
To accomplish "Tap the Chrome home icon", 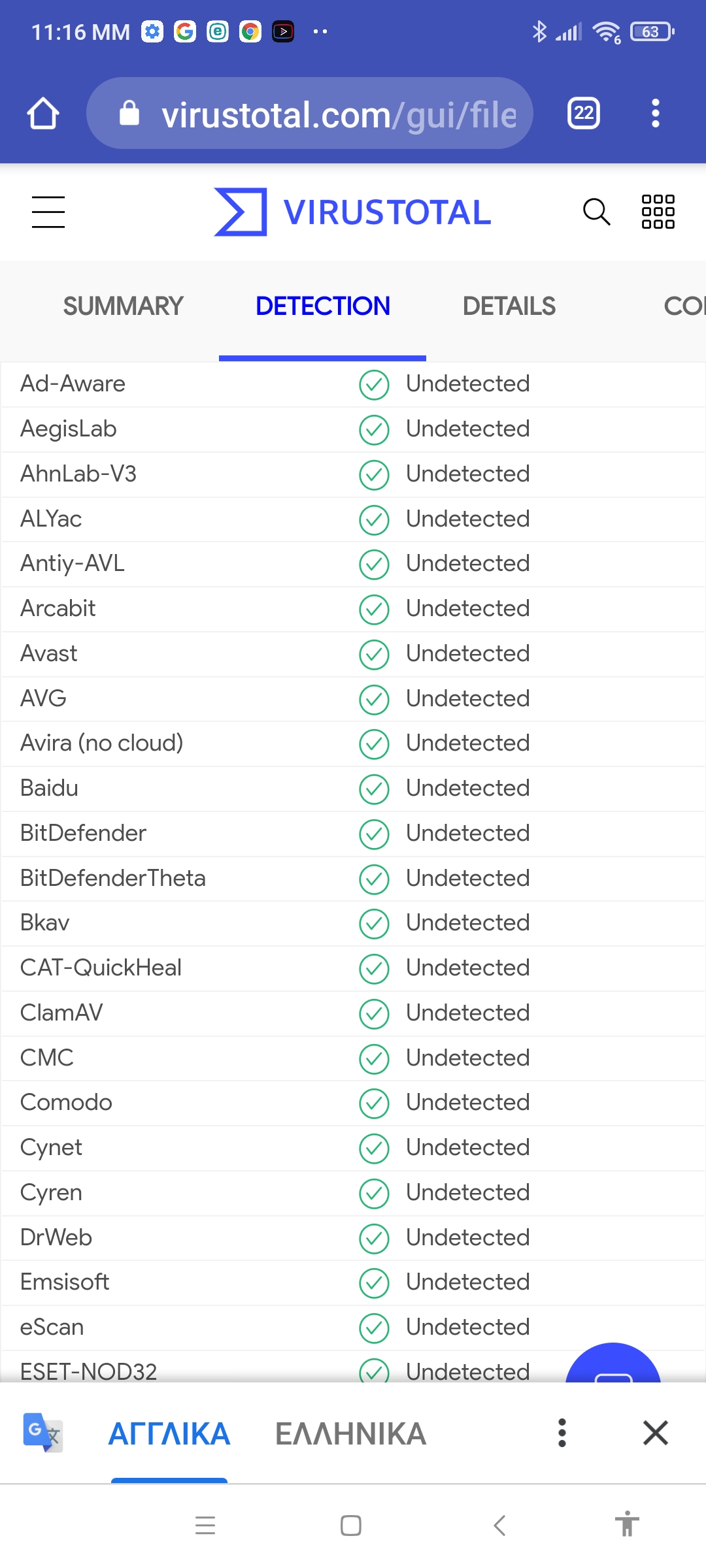I will (x=43, y=114).
